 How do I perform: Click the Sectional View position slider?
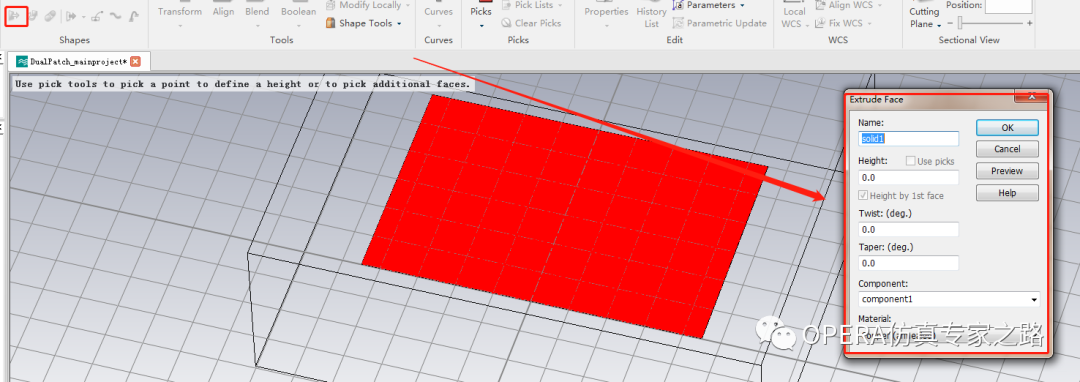point(989,23)
